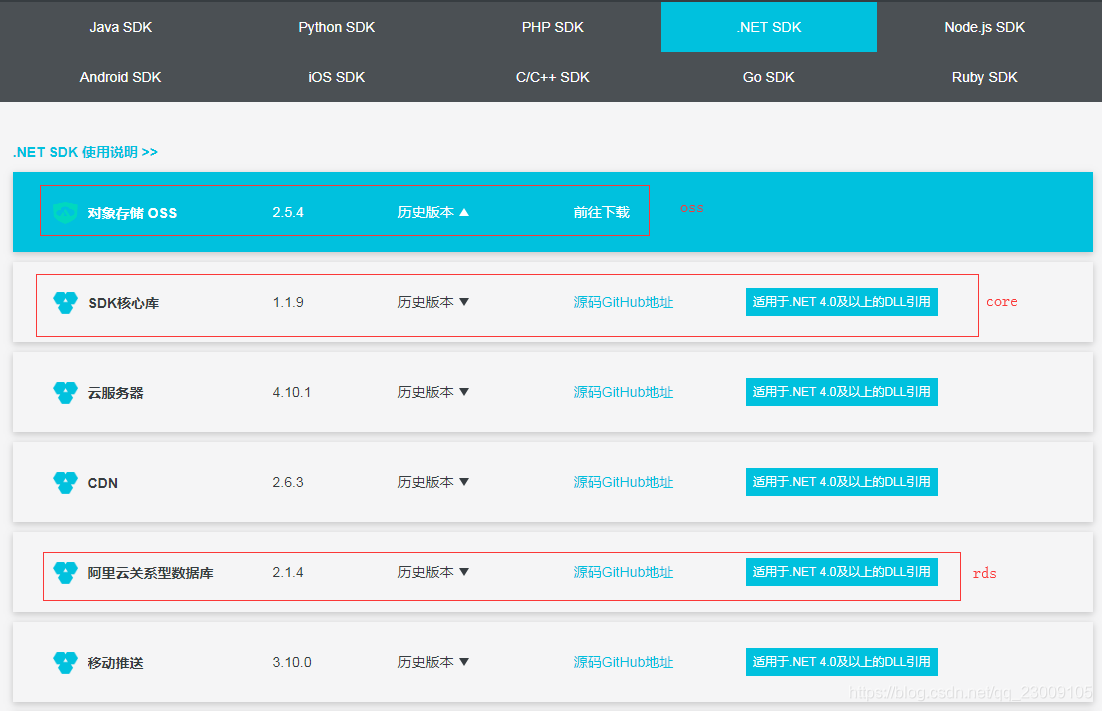Open the .NET SDK 使用说明 link
Screen dimensions: 1102x711
tap(85, 152)
